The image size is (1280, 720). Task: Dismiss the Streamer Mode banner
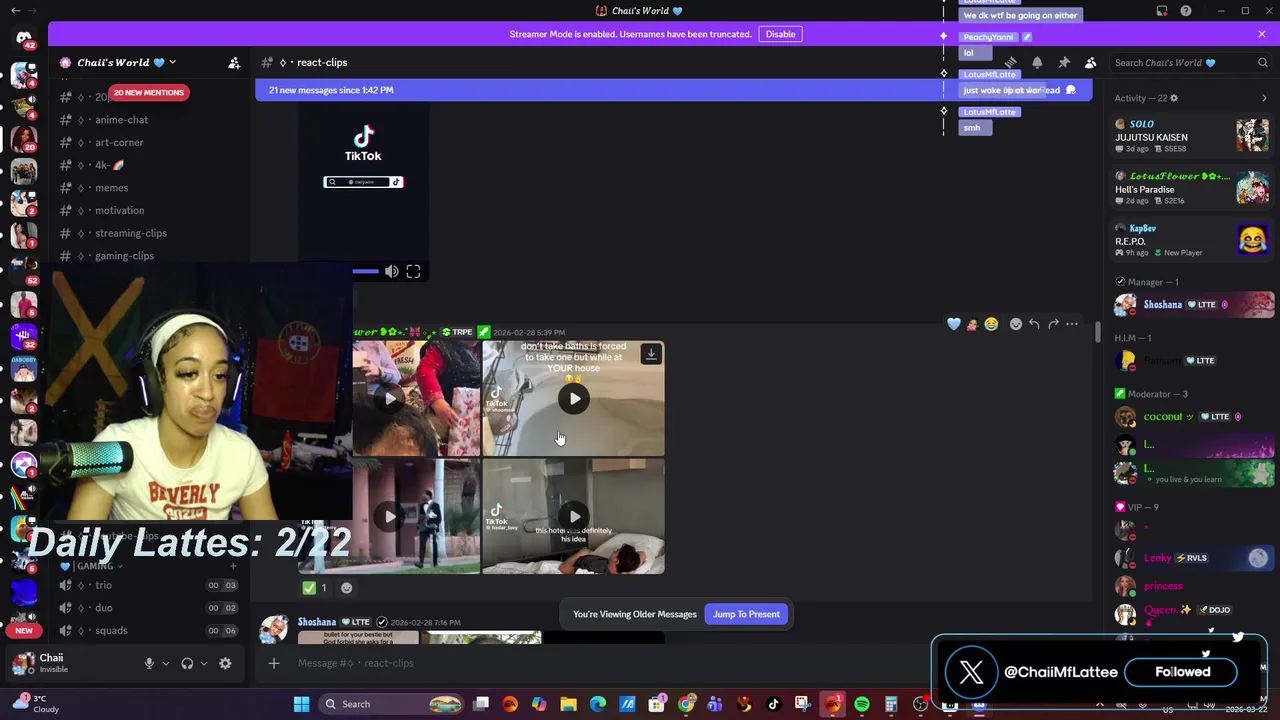click(x=1261, y=34)
